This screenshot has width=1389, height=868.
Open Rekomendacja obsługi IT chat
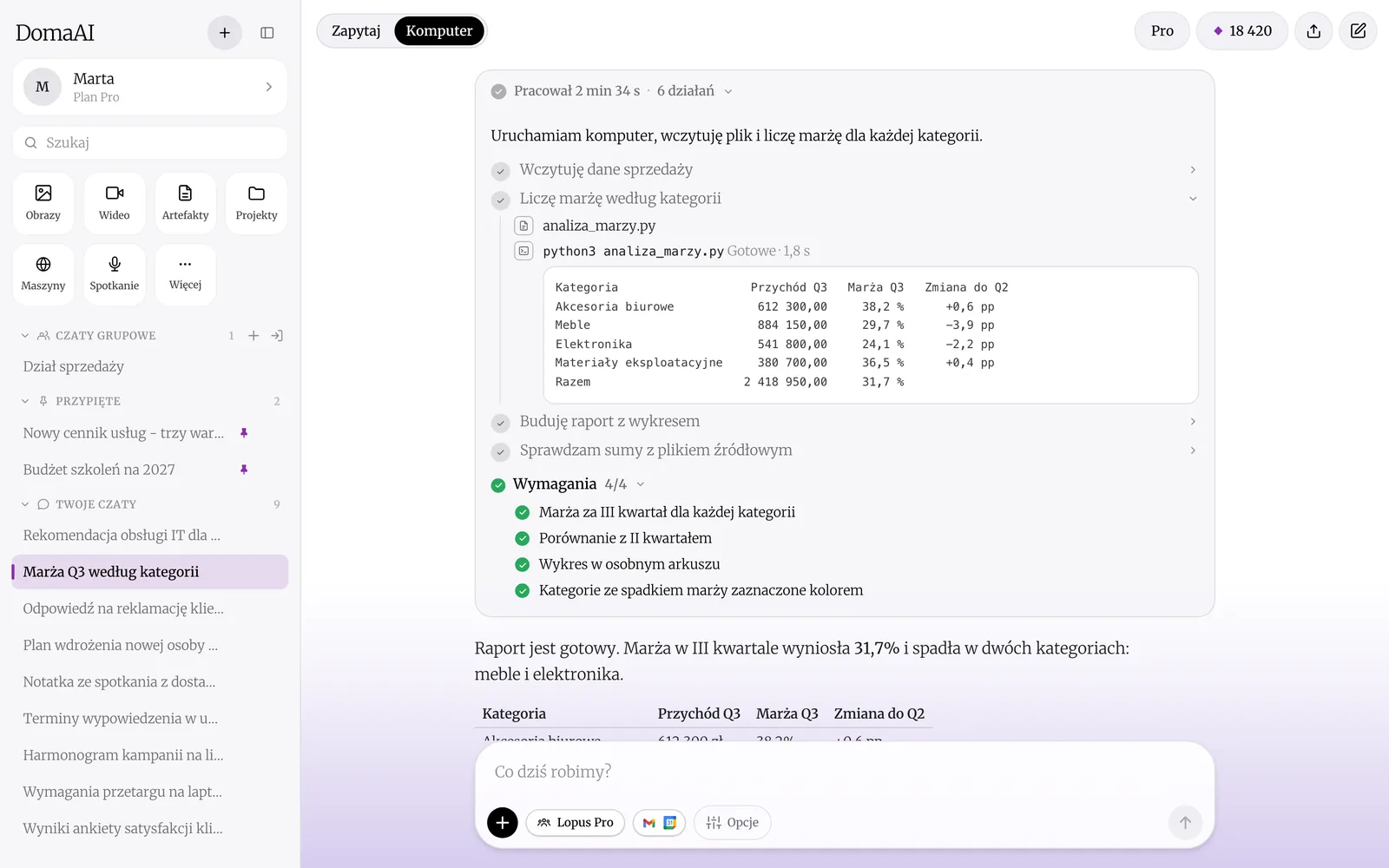coord(150,536)
